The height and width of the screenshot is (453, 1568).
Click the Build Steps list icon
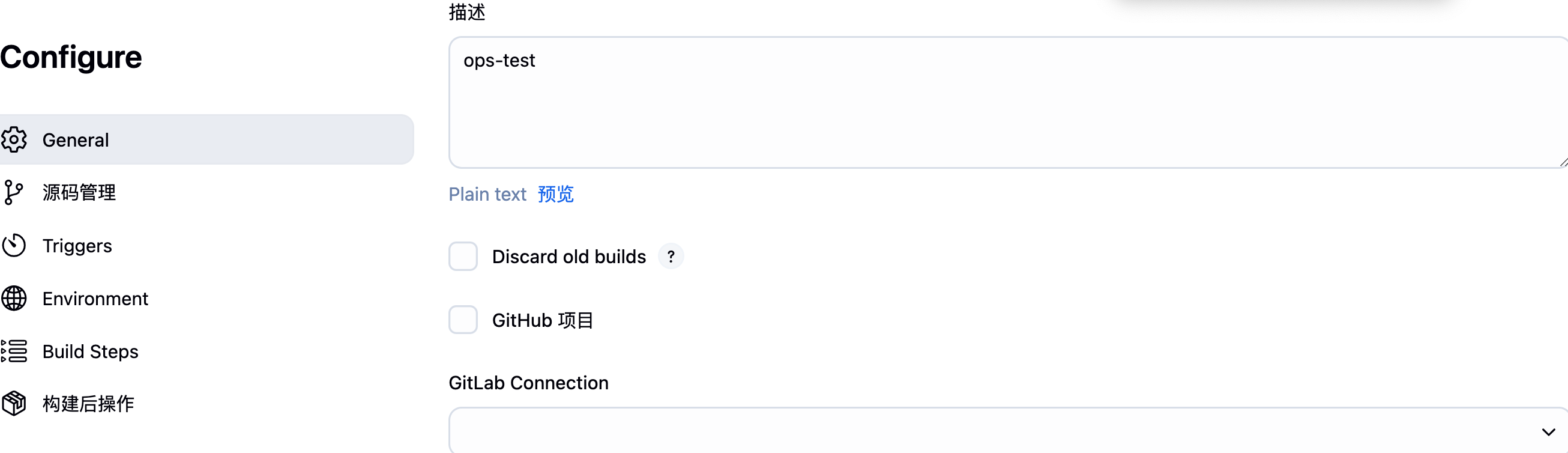pos(14,351)
